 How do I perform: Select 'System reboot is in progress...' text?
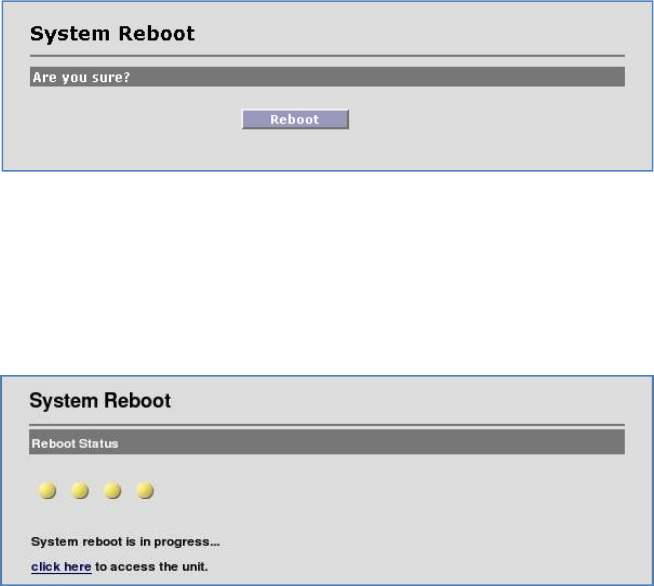125,542
